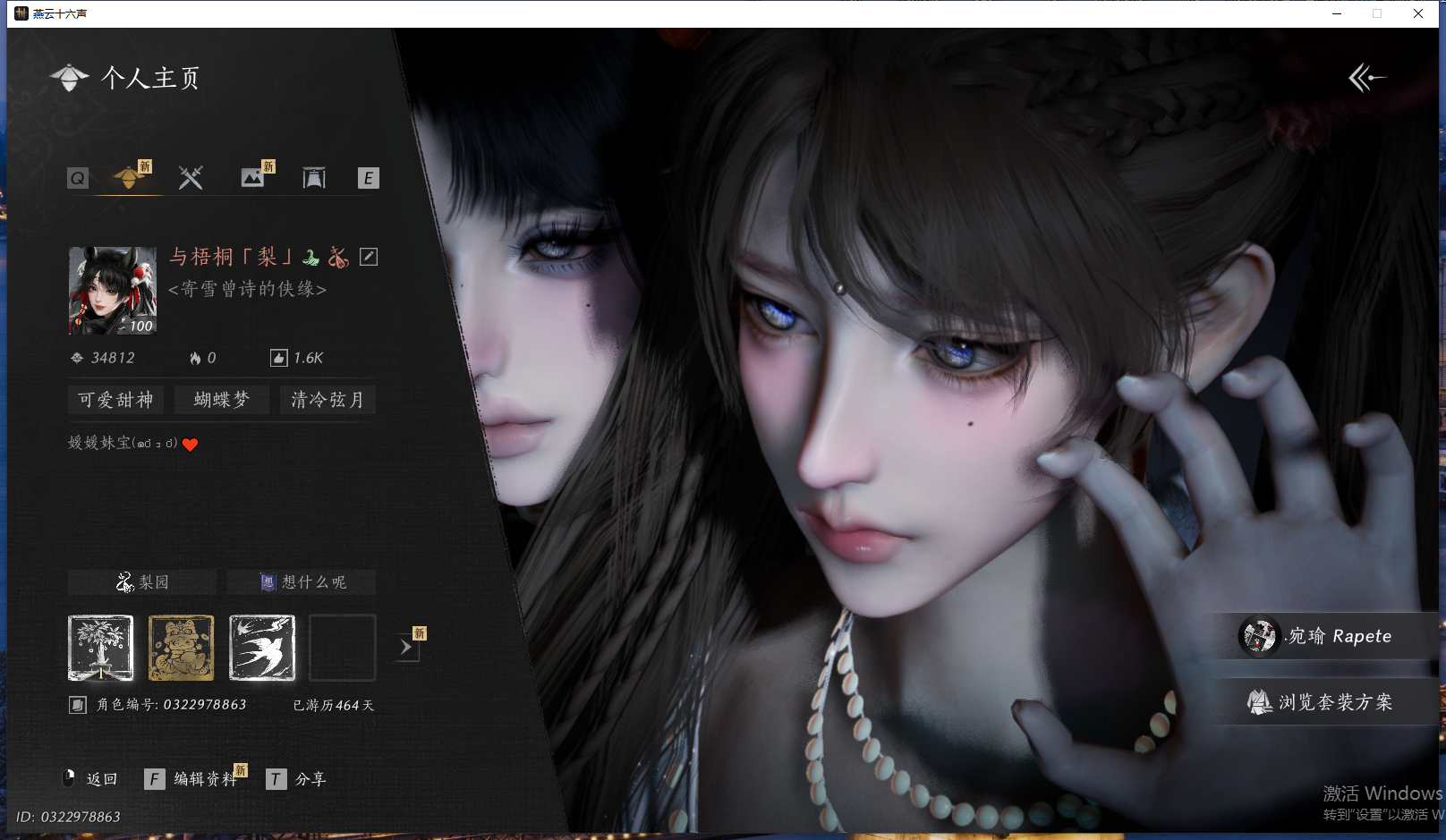Screen dimensions: 1446x840
Task: Click the pencil icon beside the player name
Action: pos(369,257)
